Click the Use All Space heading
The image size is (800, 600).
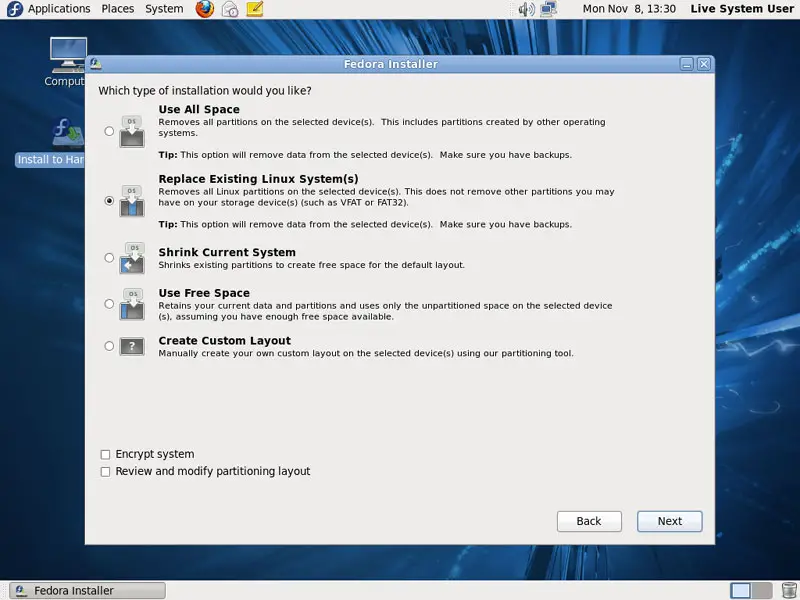199,109
